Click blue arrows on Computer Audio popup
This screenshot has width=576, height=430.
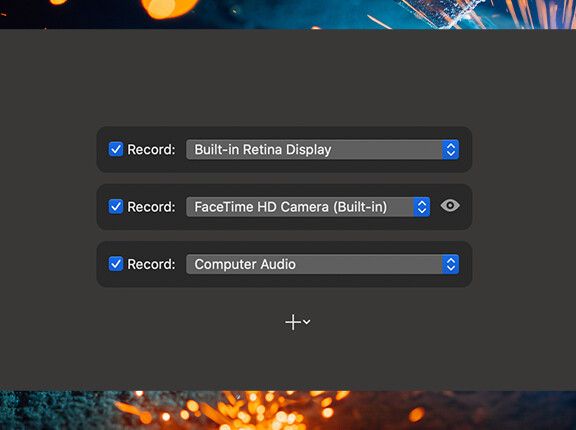click(451, 264)
